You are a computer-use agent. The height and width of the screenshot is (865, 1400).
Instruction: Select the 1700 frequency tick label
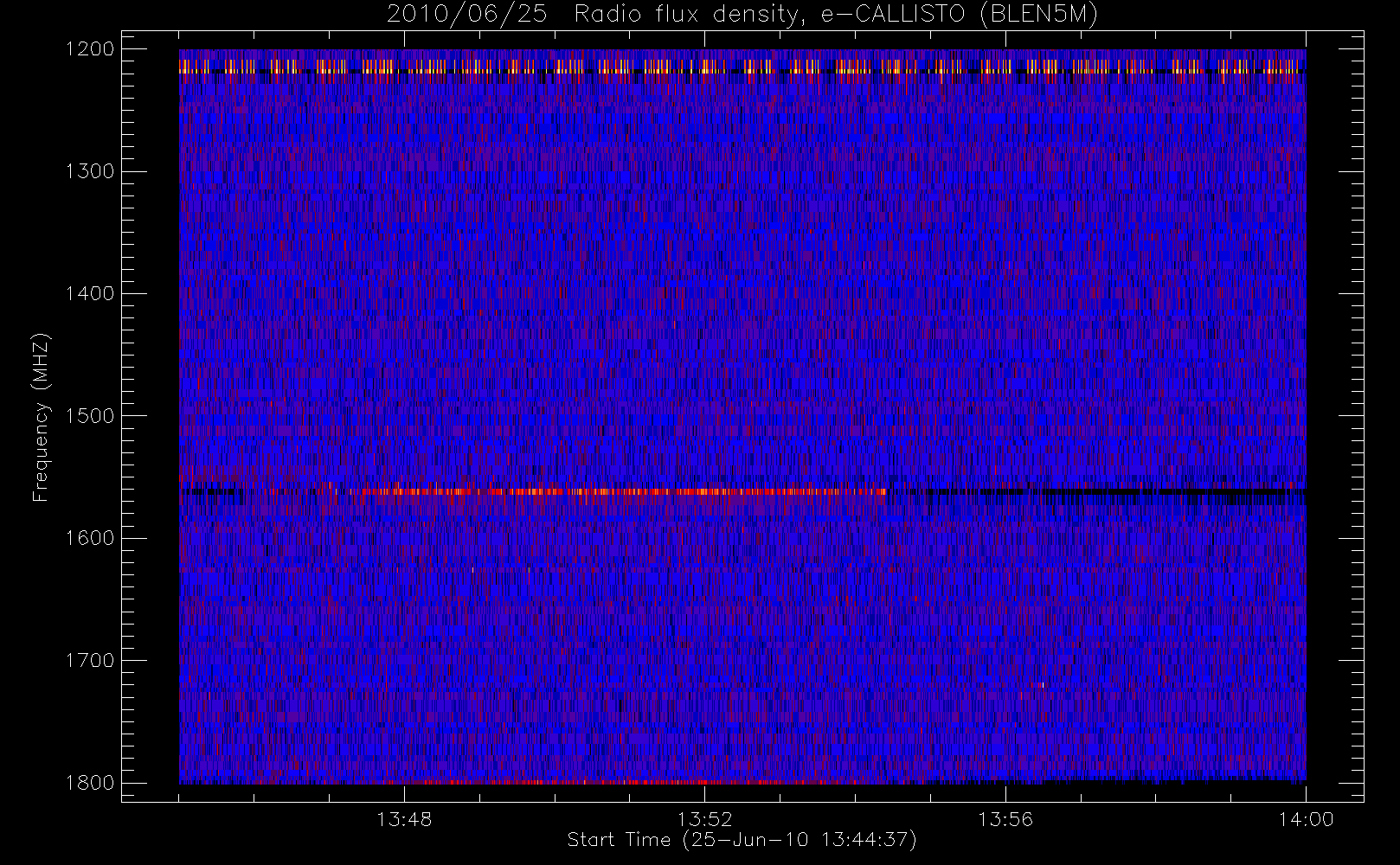coord(90,660)
